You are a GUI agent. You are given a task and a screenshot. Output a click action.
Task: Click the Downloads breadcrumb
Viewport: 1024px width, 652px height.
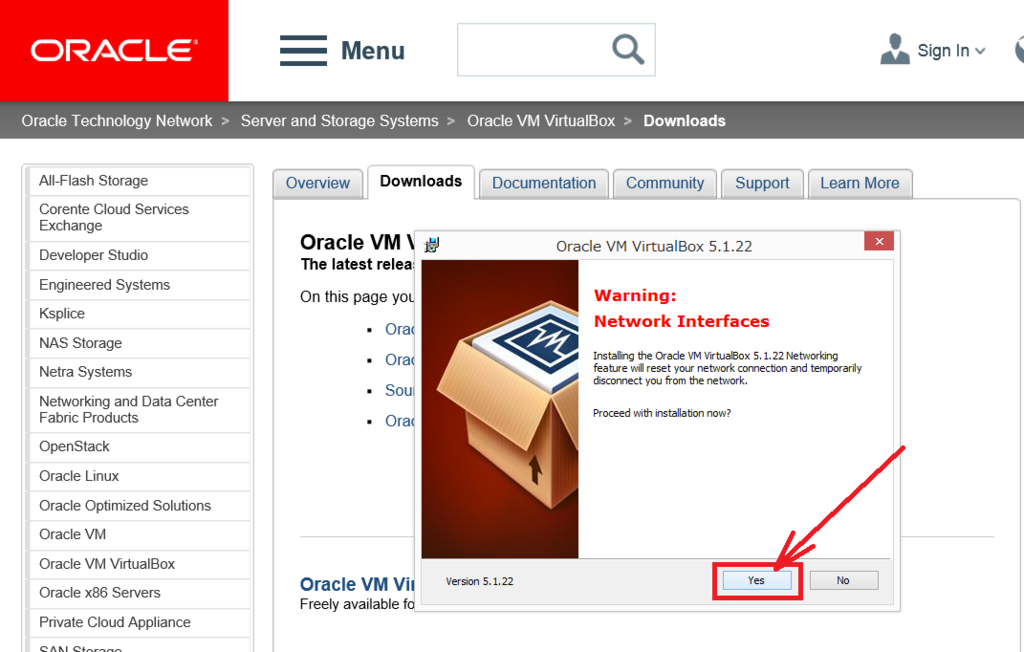click(x=684, y=121)
